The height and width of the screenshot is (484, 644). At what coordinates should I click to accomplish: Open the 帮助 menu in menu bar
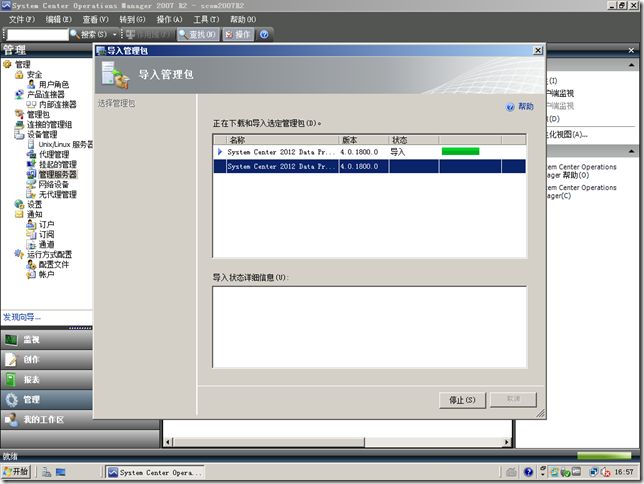pyautogui.click(x=243, y=19)
